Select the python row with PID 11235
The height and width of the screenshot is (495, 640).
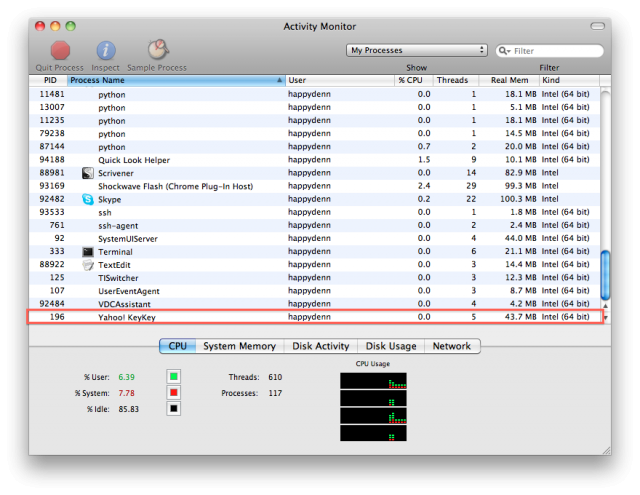point(315,120)
